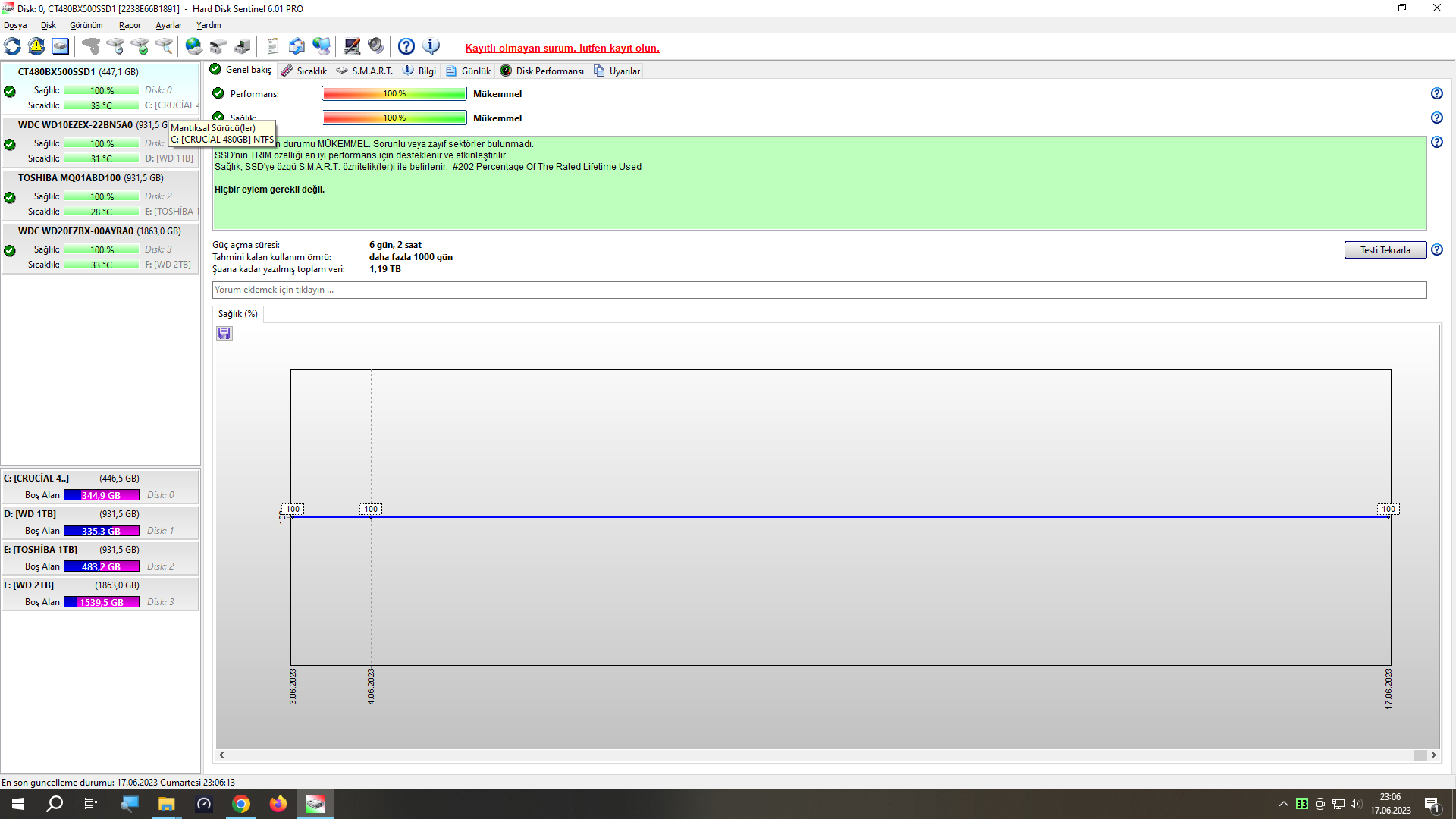The height and width of the screenshot is (819, 1456).
Task: Click the blue refresh arrows toolbar icon
Action: click(12, 47)
